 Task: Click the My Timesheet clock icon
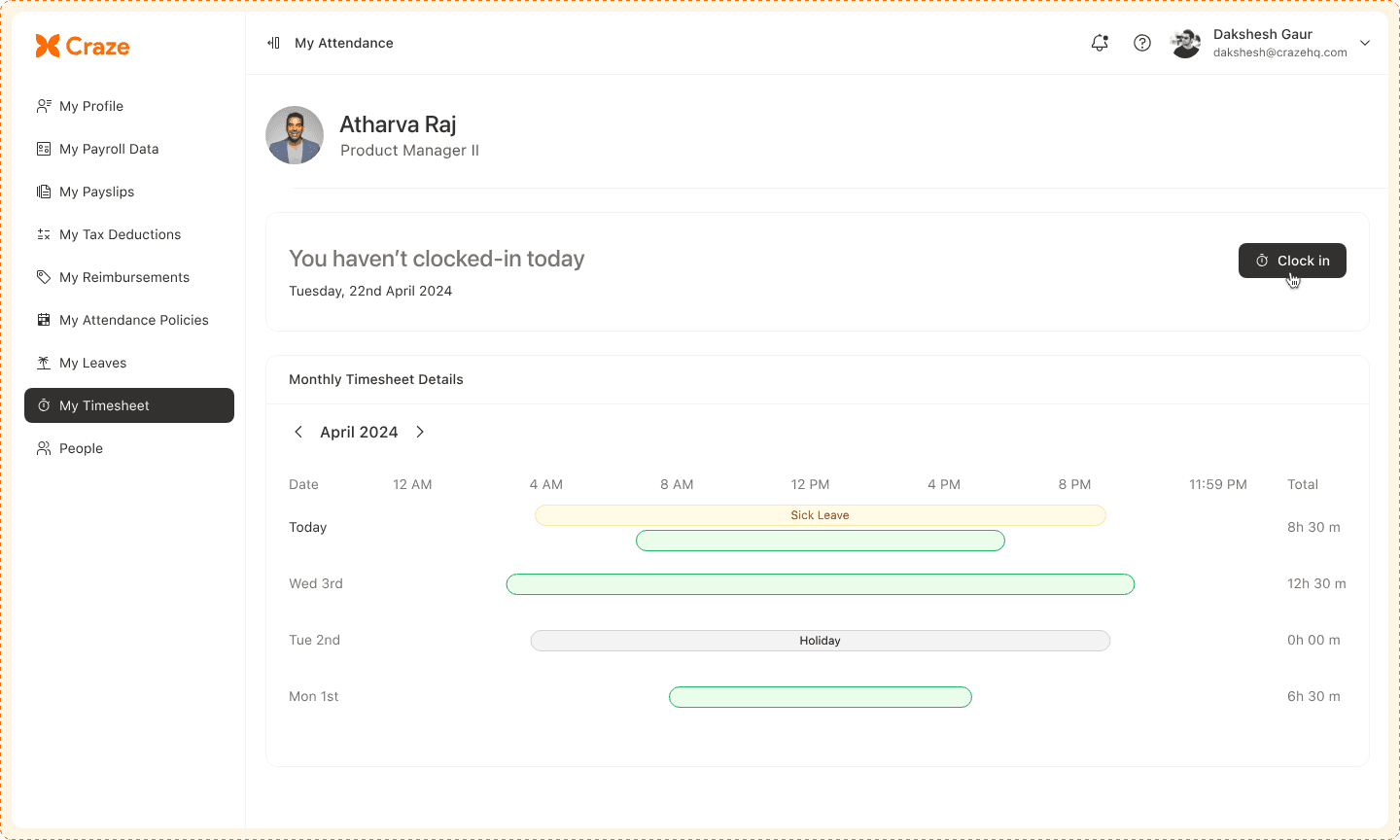44,405
